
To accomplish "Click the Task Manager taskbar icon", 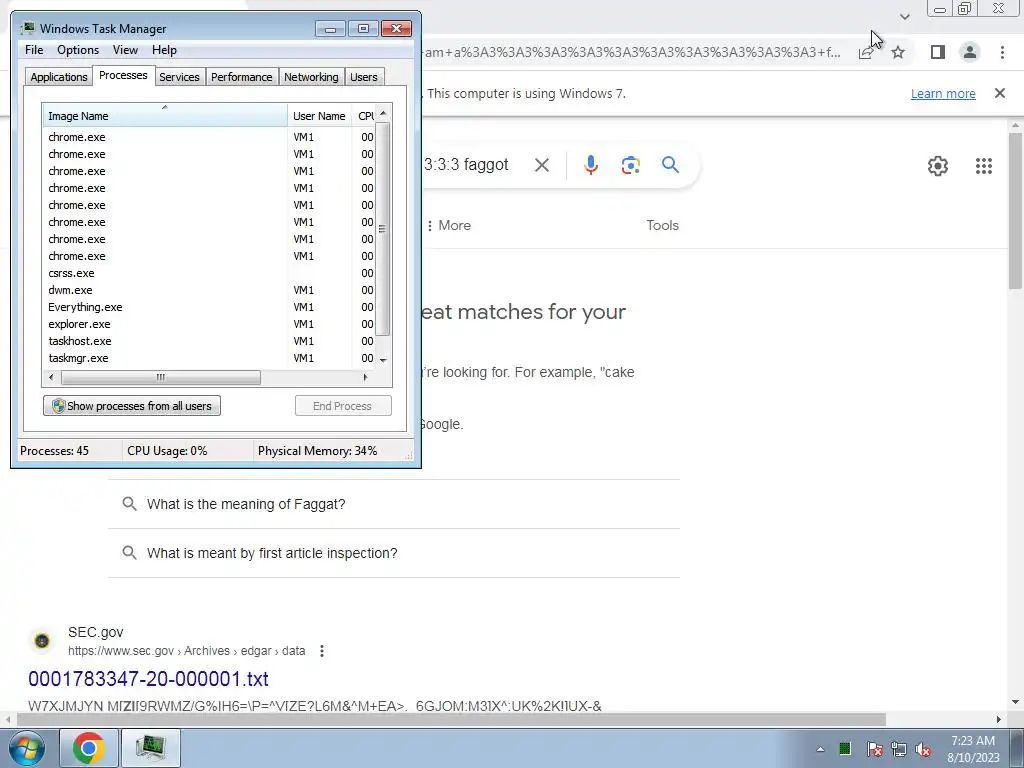I will pos(151,748).
